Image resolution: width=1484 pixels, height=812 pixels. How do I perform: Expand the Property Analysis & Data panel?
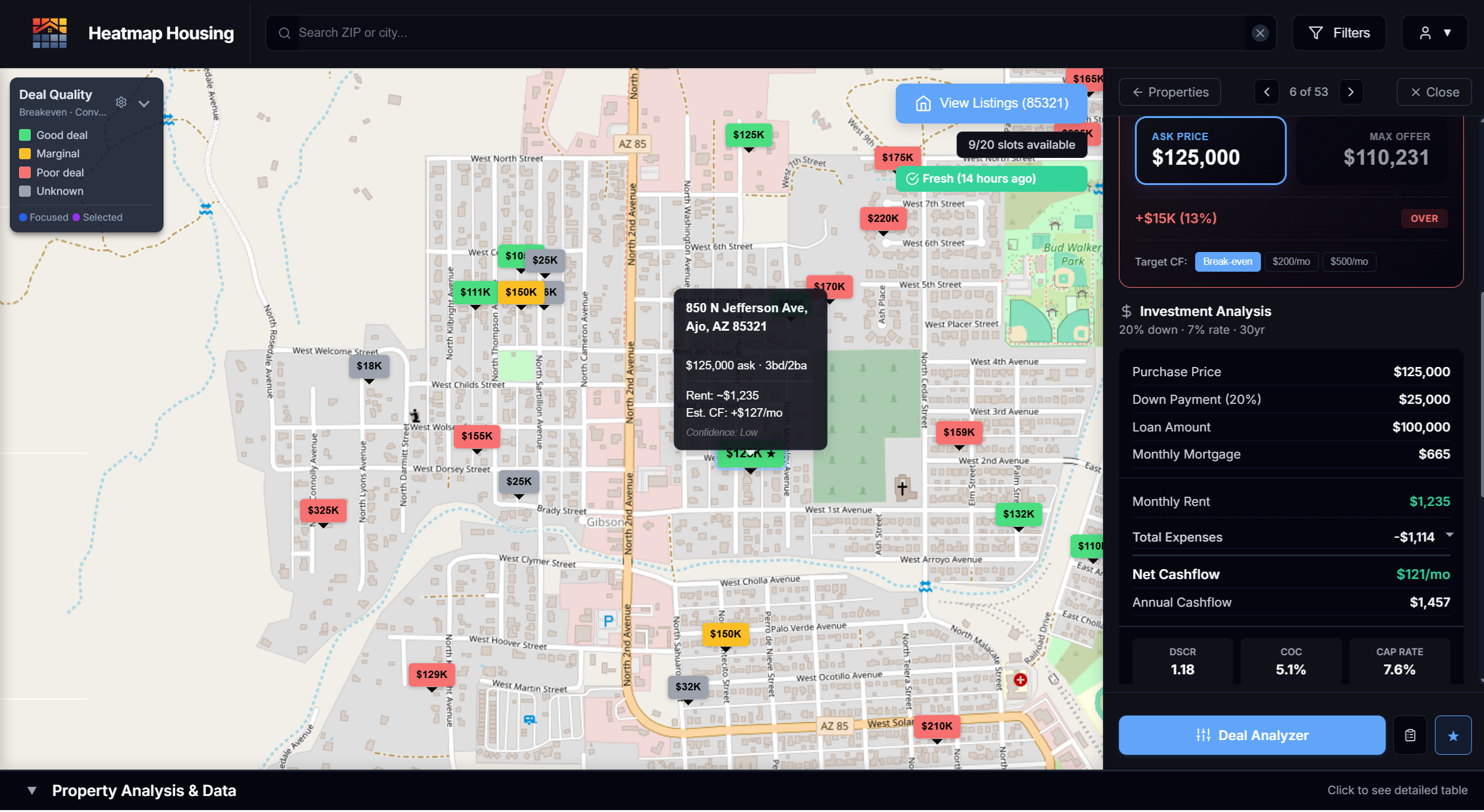[33, 790]
